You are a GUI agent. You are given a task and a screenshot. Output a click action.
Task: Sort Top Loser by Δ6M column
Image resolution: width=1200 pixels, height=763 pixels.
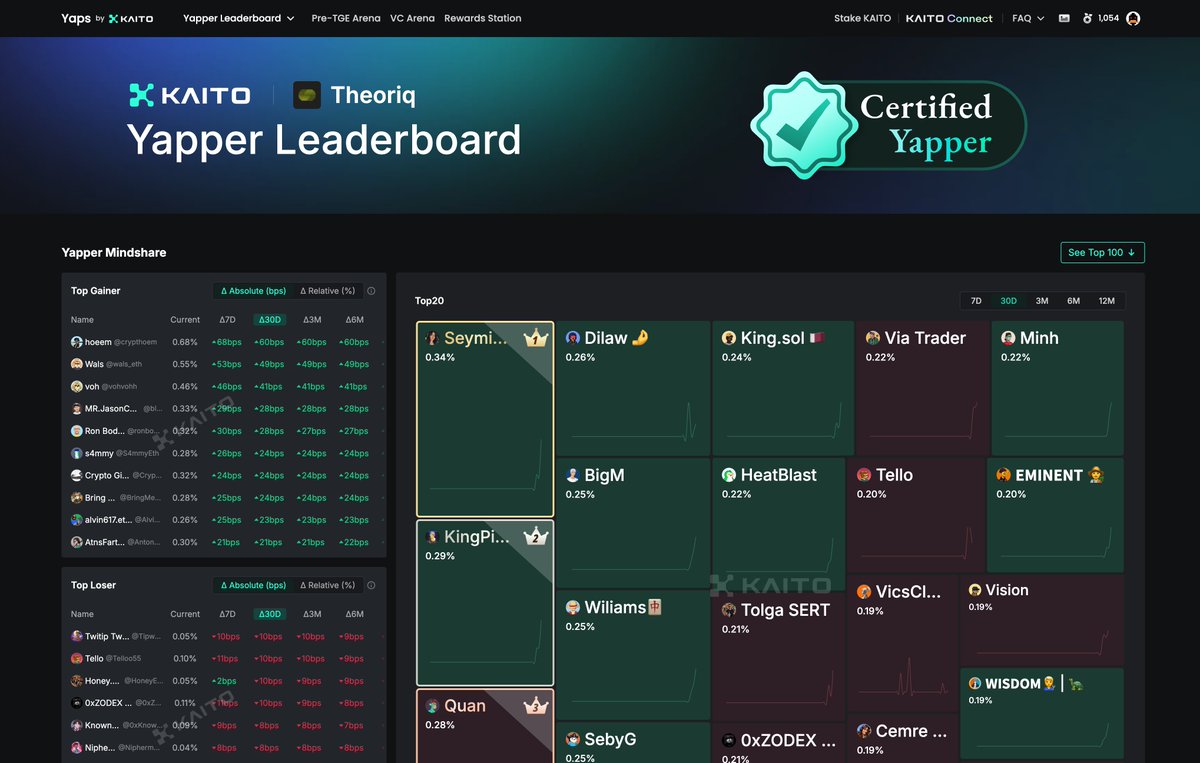coord(354,614)
